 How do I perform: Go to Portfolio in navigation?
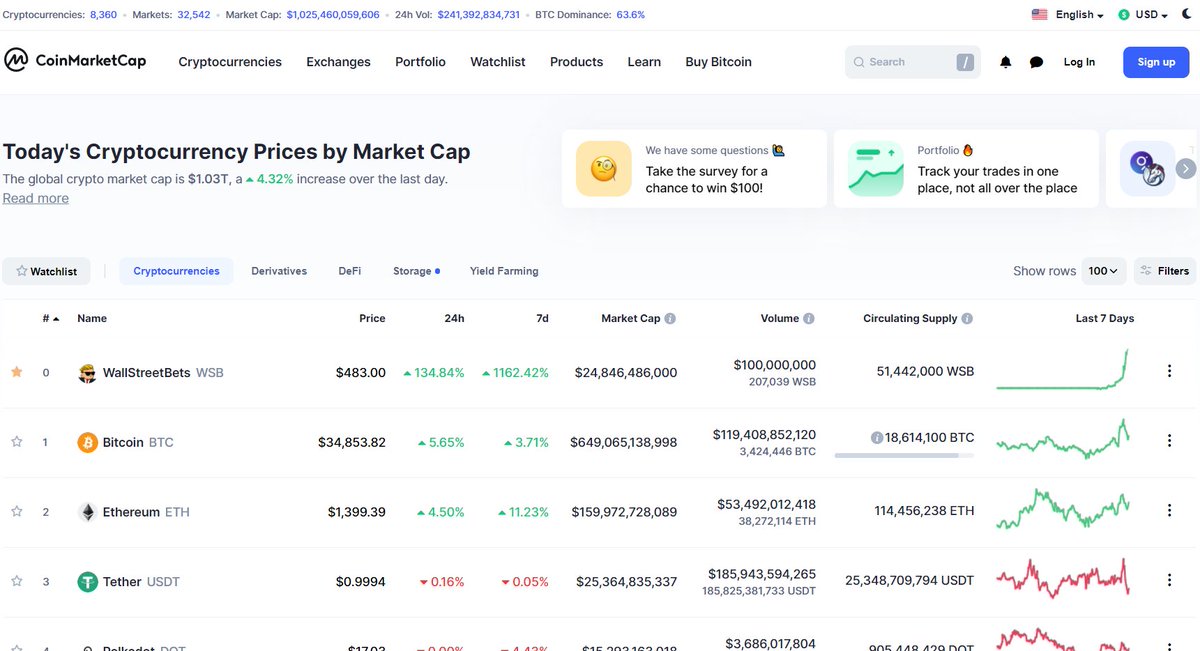click(x=420, y=62)
